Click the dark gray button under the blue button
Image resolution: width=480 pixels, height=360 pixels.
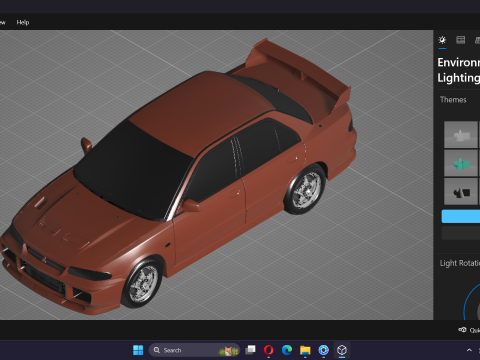[461, 233]
